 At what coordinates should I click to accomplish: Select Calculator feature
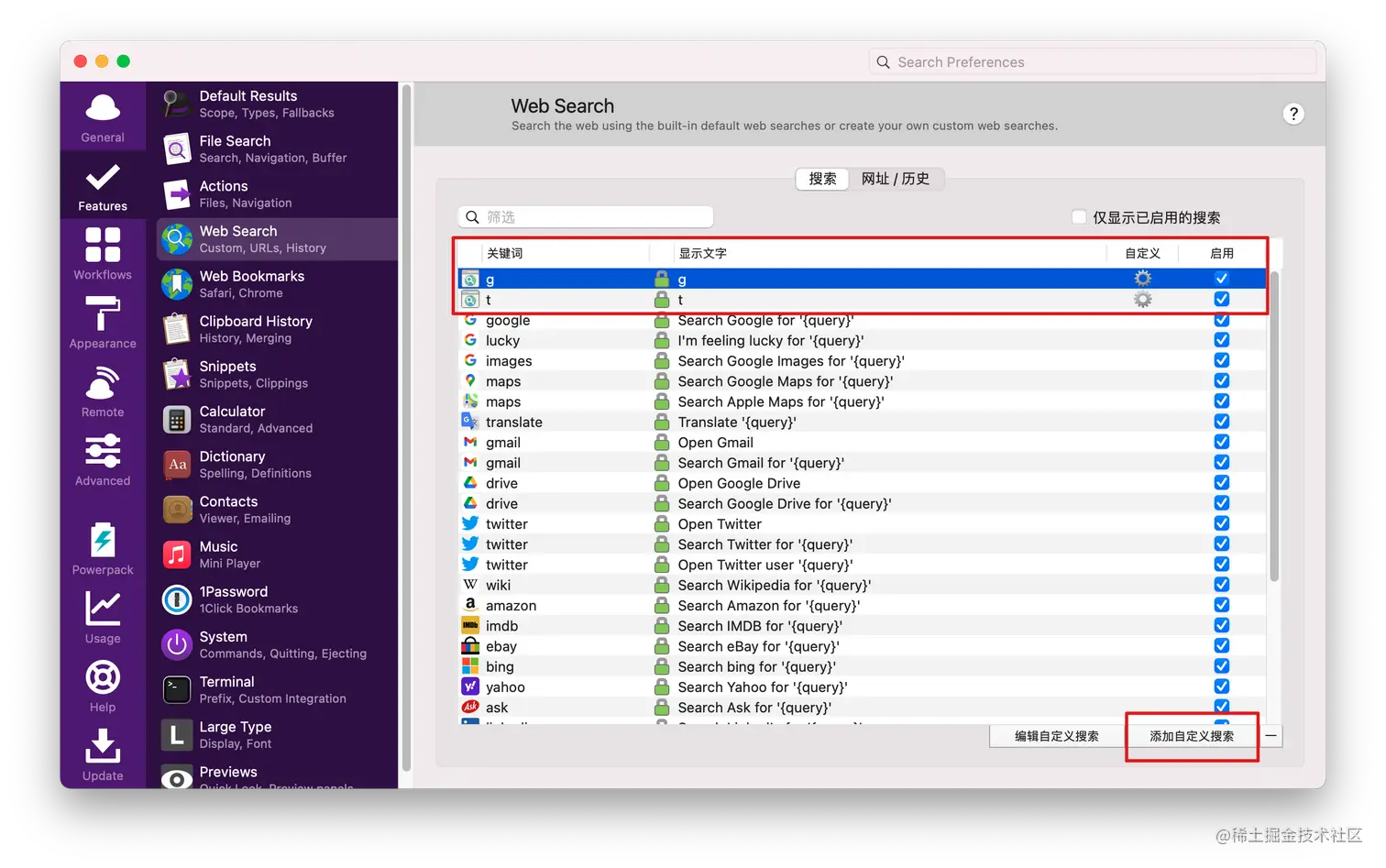pyautogui.click(x=277, y=419)
